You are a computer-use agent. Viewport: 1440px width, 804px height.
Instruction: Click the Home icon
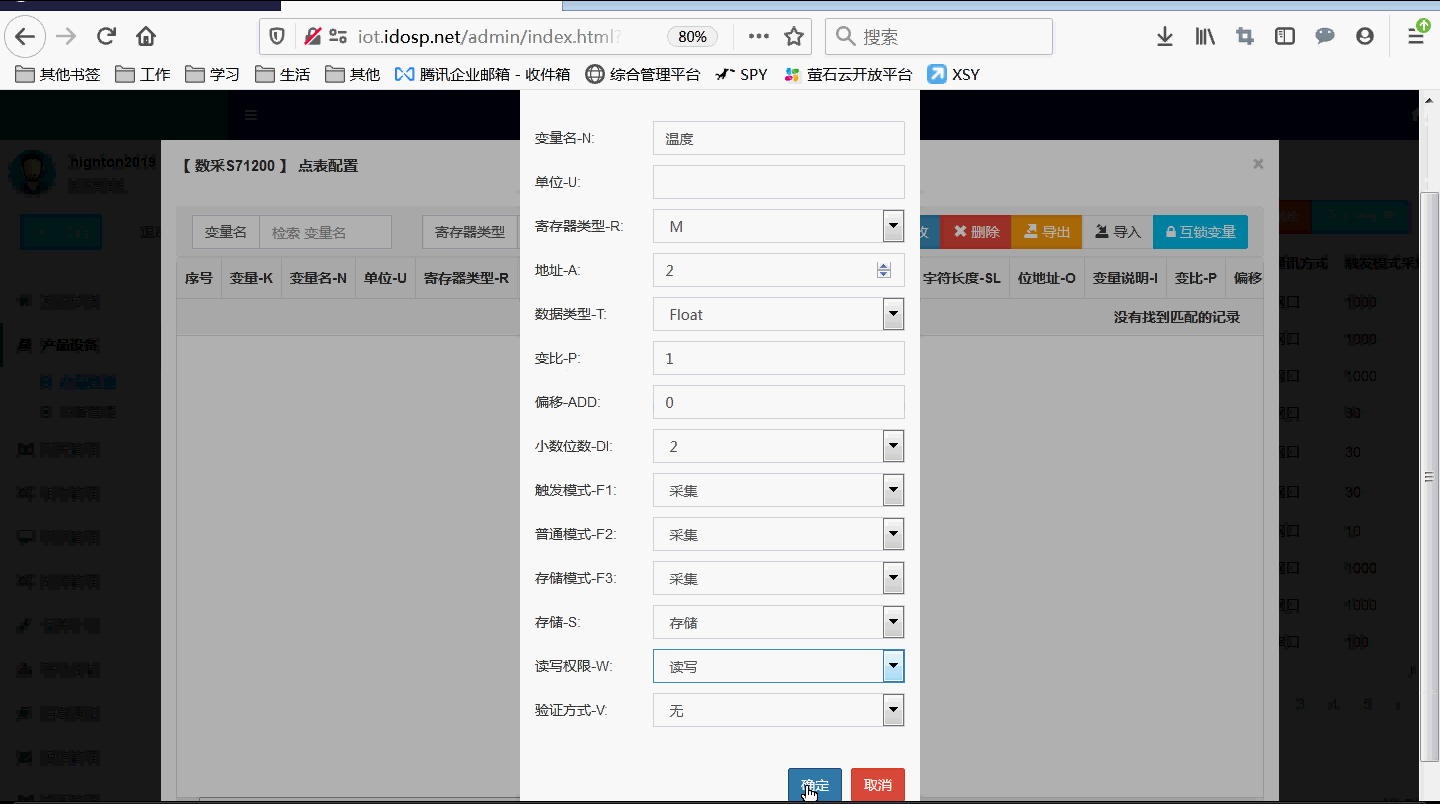pos(146,35)
